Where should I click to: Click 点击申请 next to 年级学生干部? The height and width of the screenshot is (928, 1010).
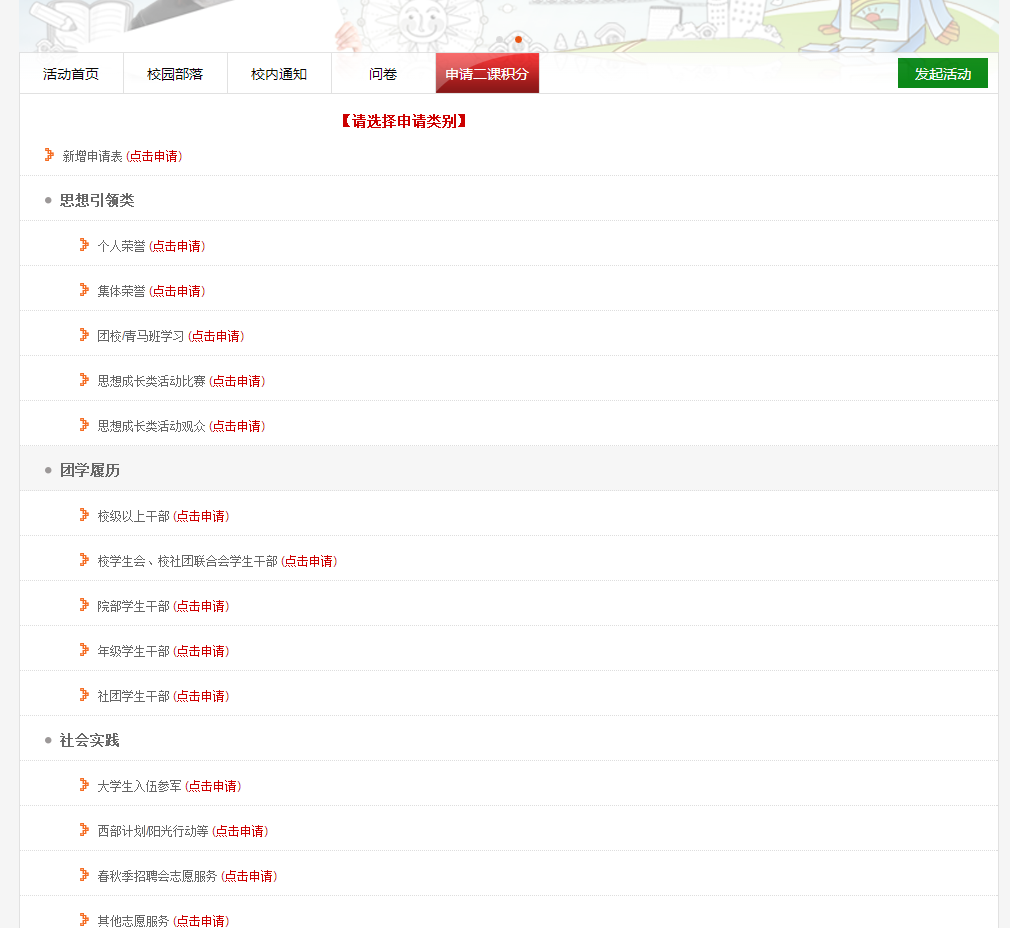[201, 652]
